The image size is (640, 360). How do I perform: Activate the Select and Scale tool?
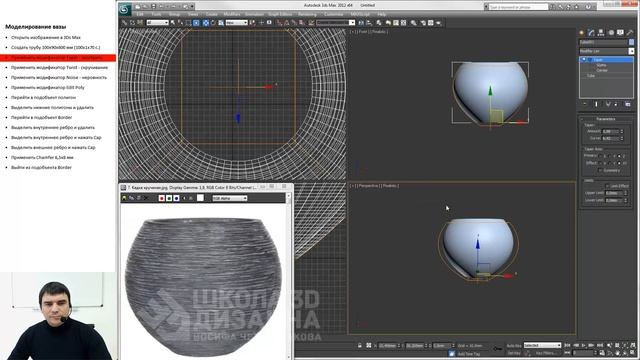220,23
